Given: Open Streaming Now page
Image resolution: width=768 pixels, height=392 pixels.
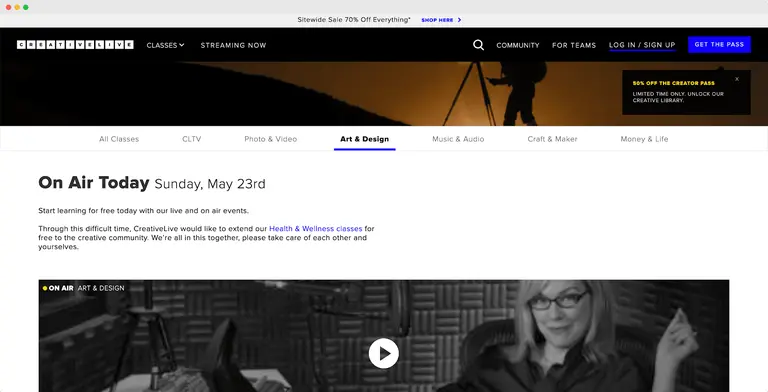Looking at the screenshot, I should (233, 45).
